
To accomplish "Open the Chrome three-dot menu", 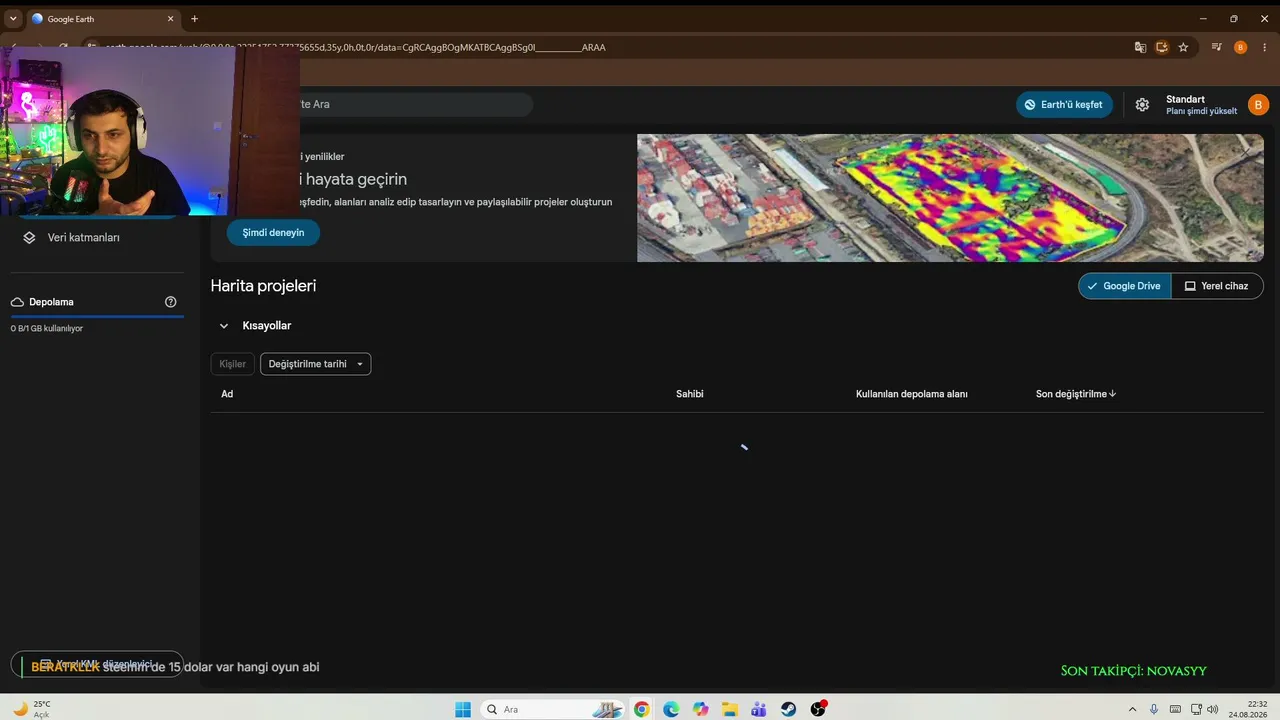I will pyautogui.click(x=1263, y=47).
